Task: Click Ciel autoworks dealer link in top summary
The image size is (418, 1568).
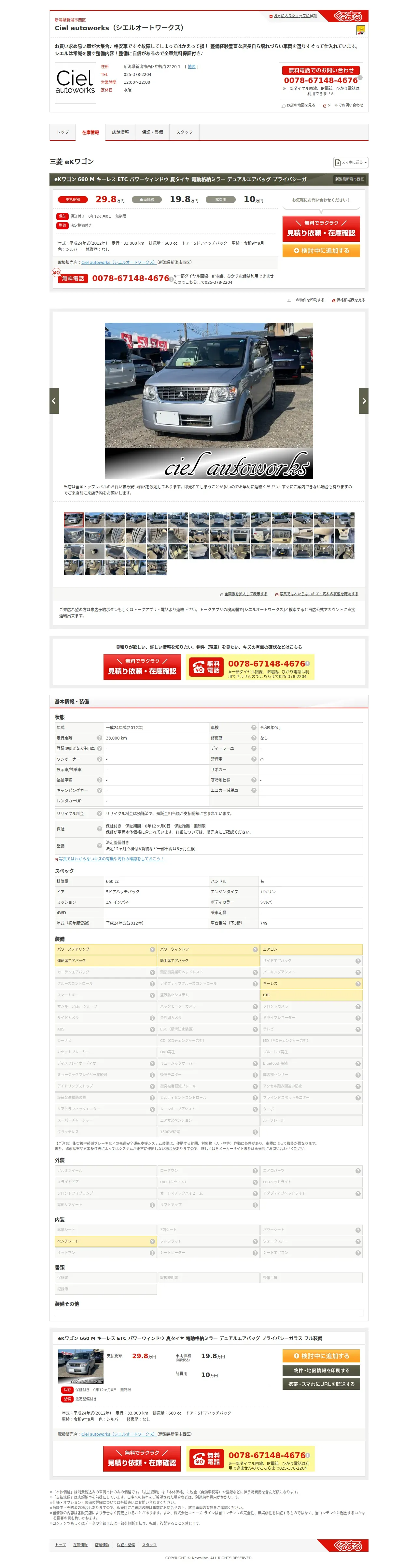Action: pyautogui.click(x=118, y=262)
